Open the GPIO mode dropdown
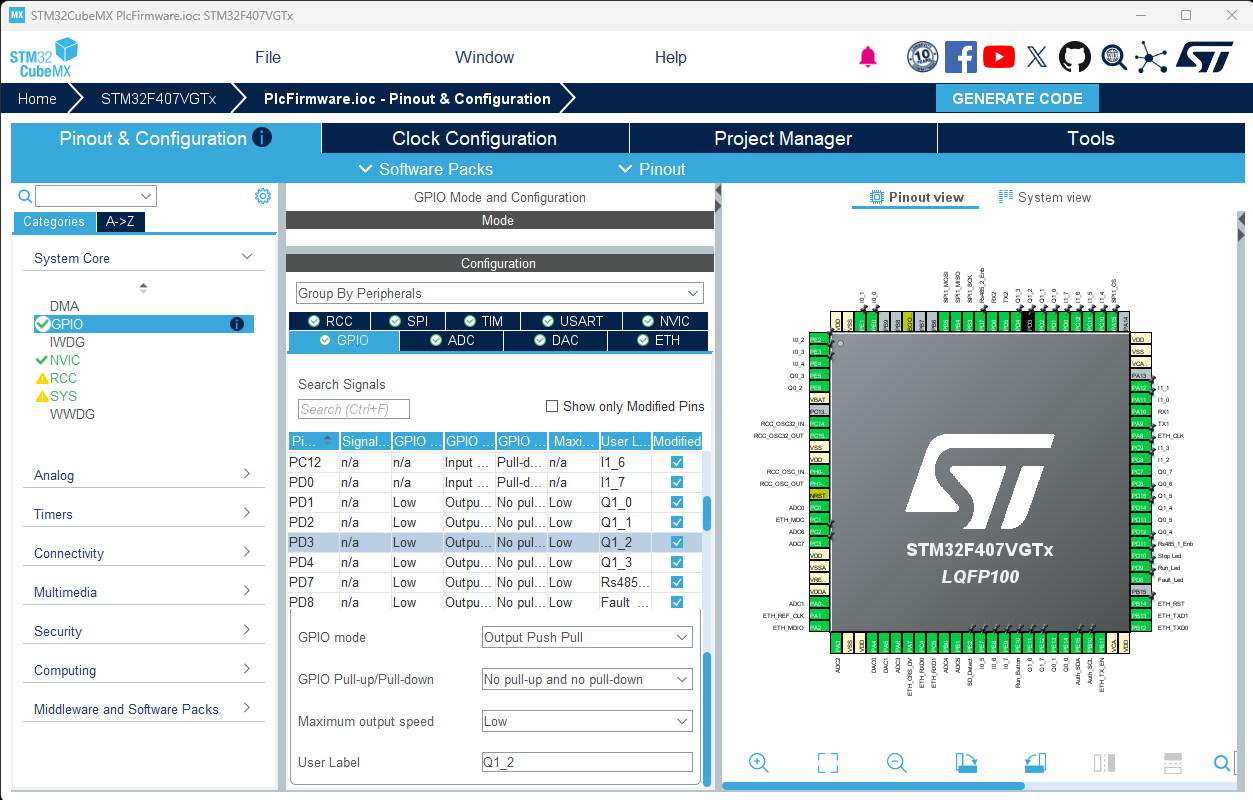This screenshot has width=1253, height=800. point(587,637)
